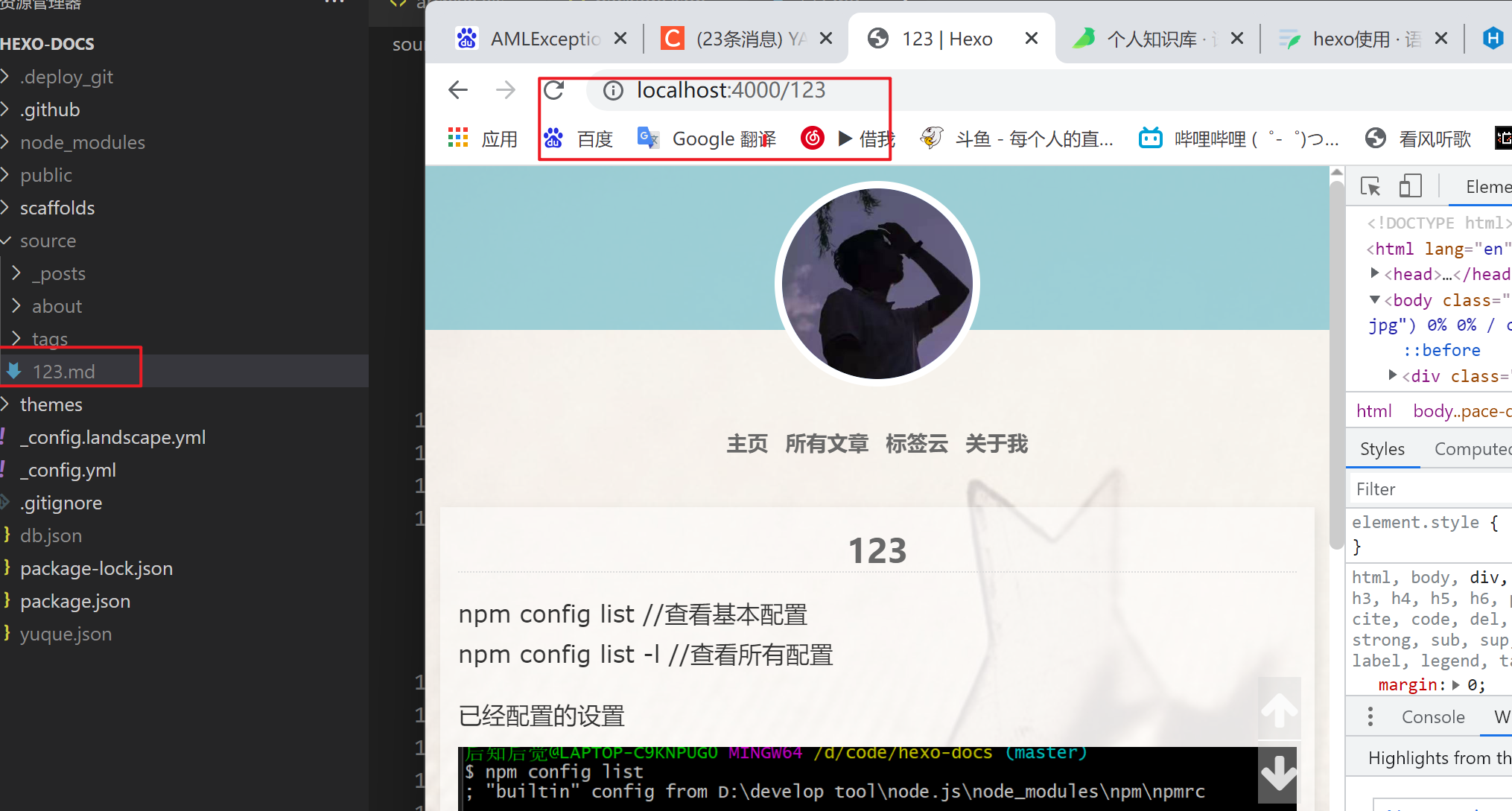The image size is (1512, 811).
Task: Go to 主页 navigation link
Action: point(747,444)
